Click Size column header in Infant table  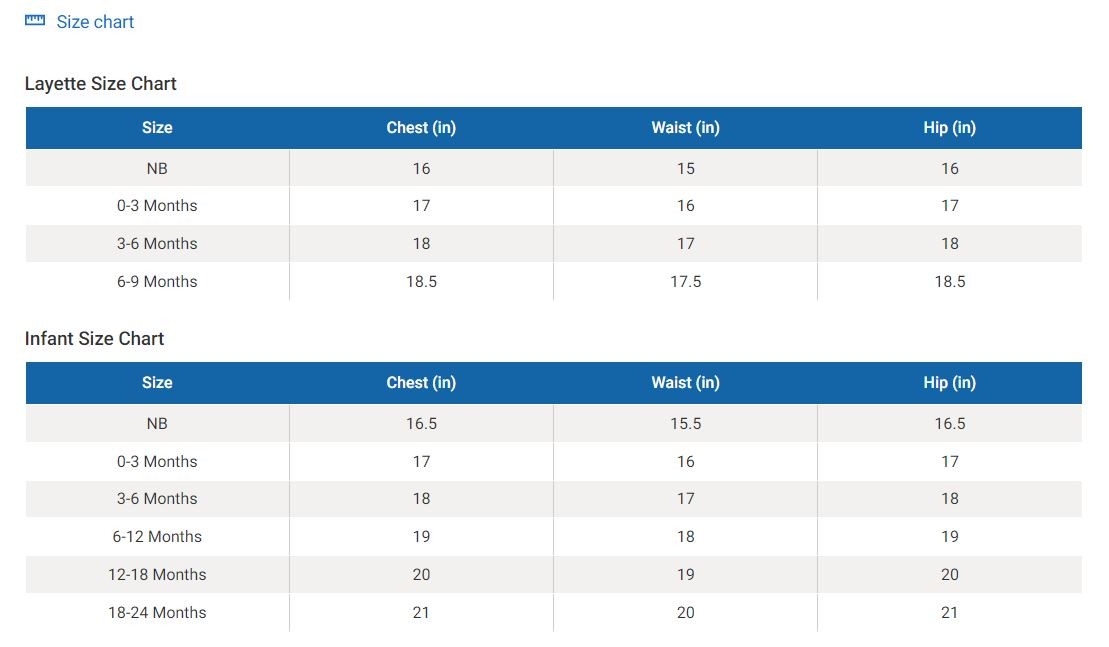tap(157, 383)
